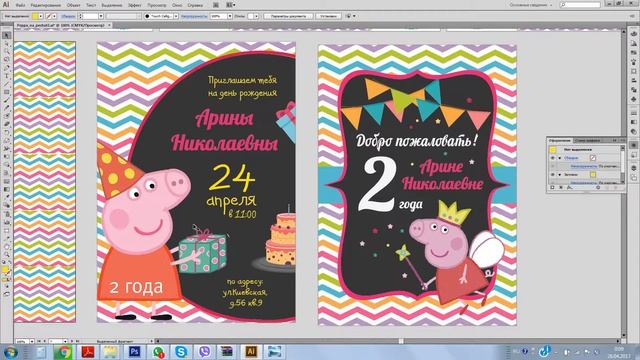
Task: Click the delete trash icon in Appearance panel
Action: coord(616,188)
